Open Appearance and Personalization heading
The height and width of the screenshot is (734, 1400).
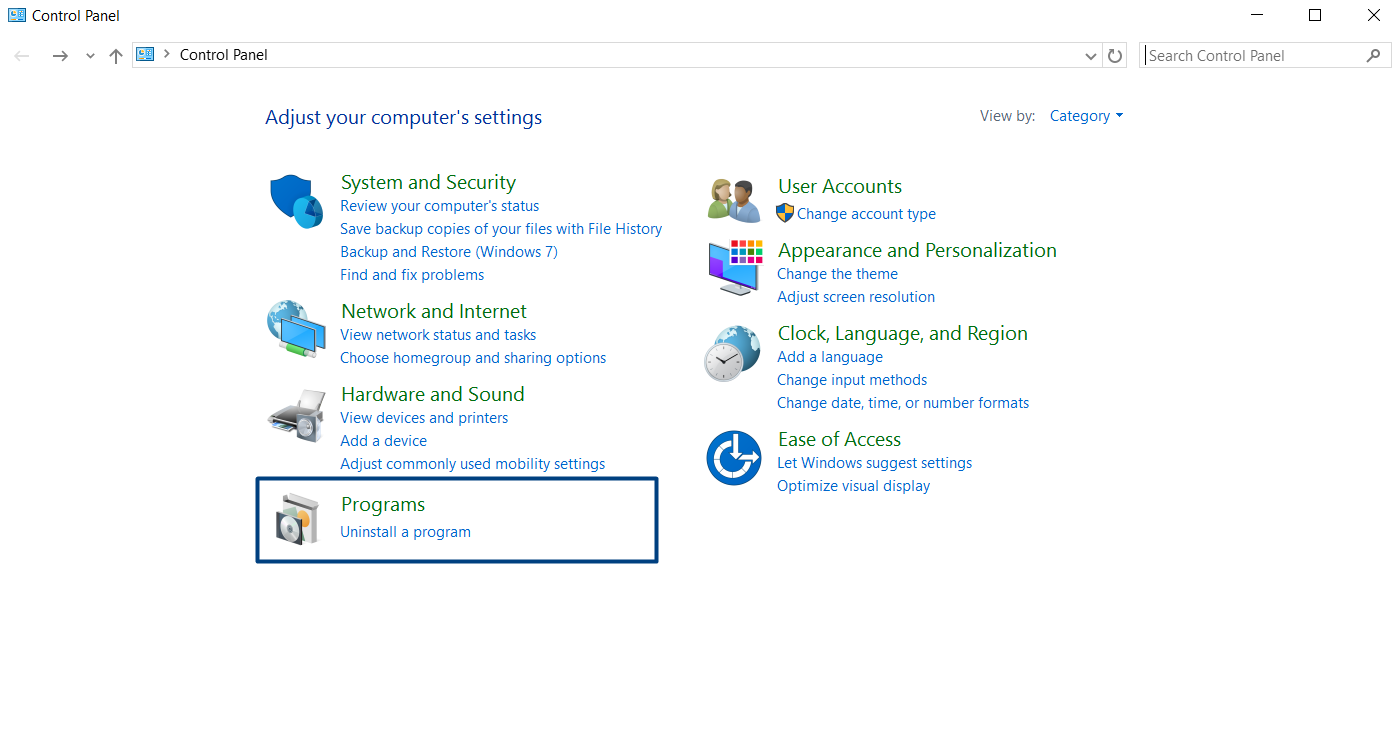[x=917, y=250]
